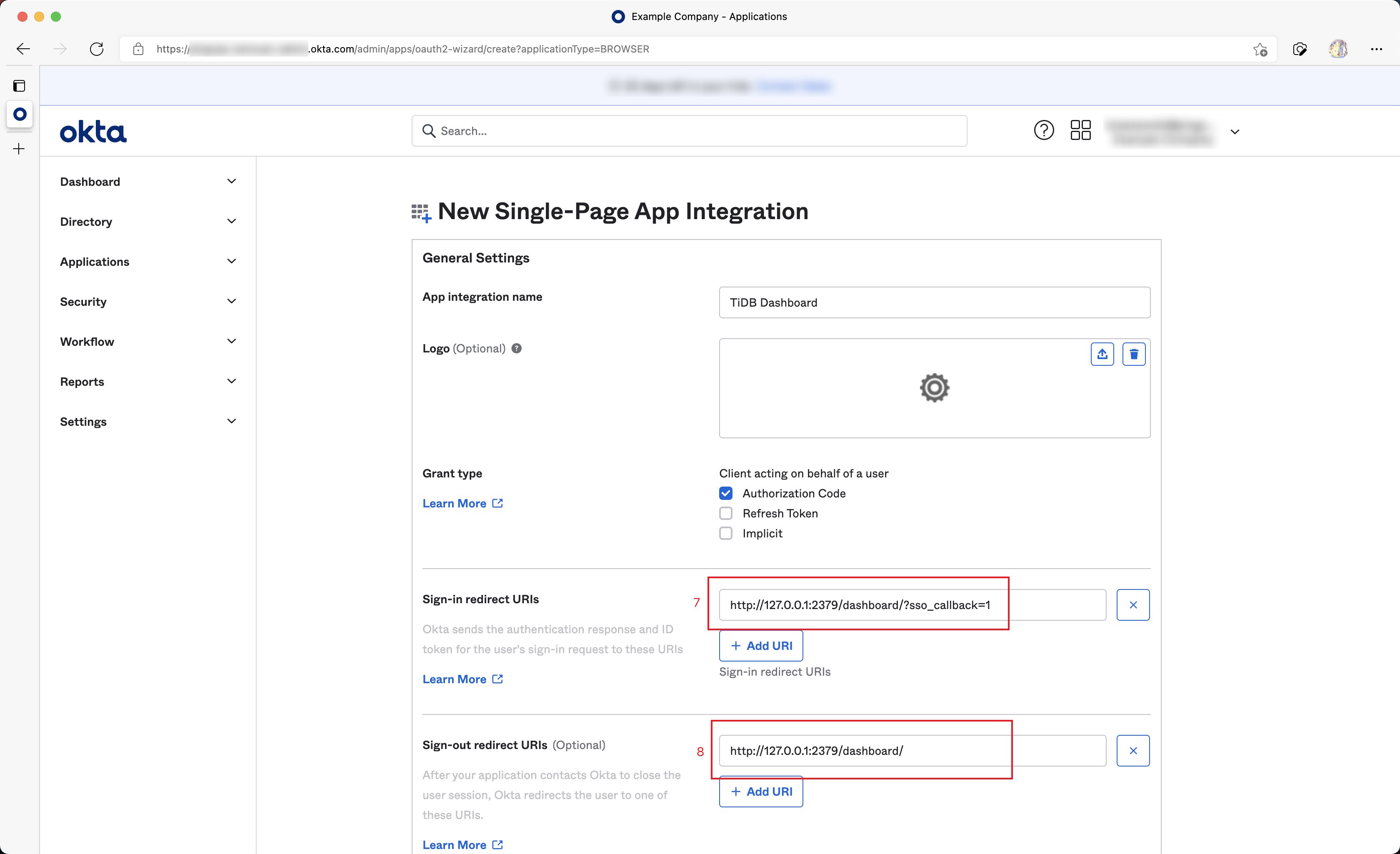Click the App integration name field
The width and height of the screenshot is (1400, 854).
coord(934,302)
